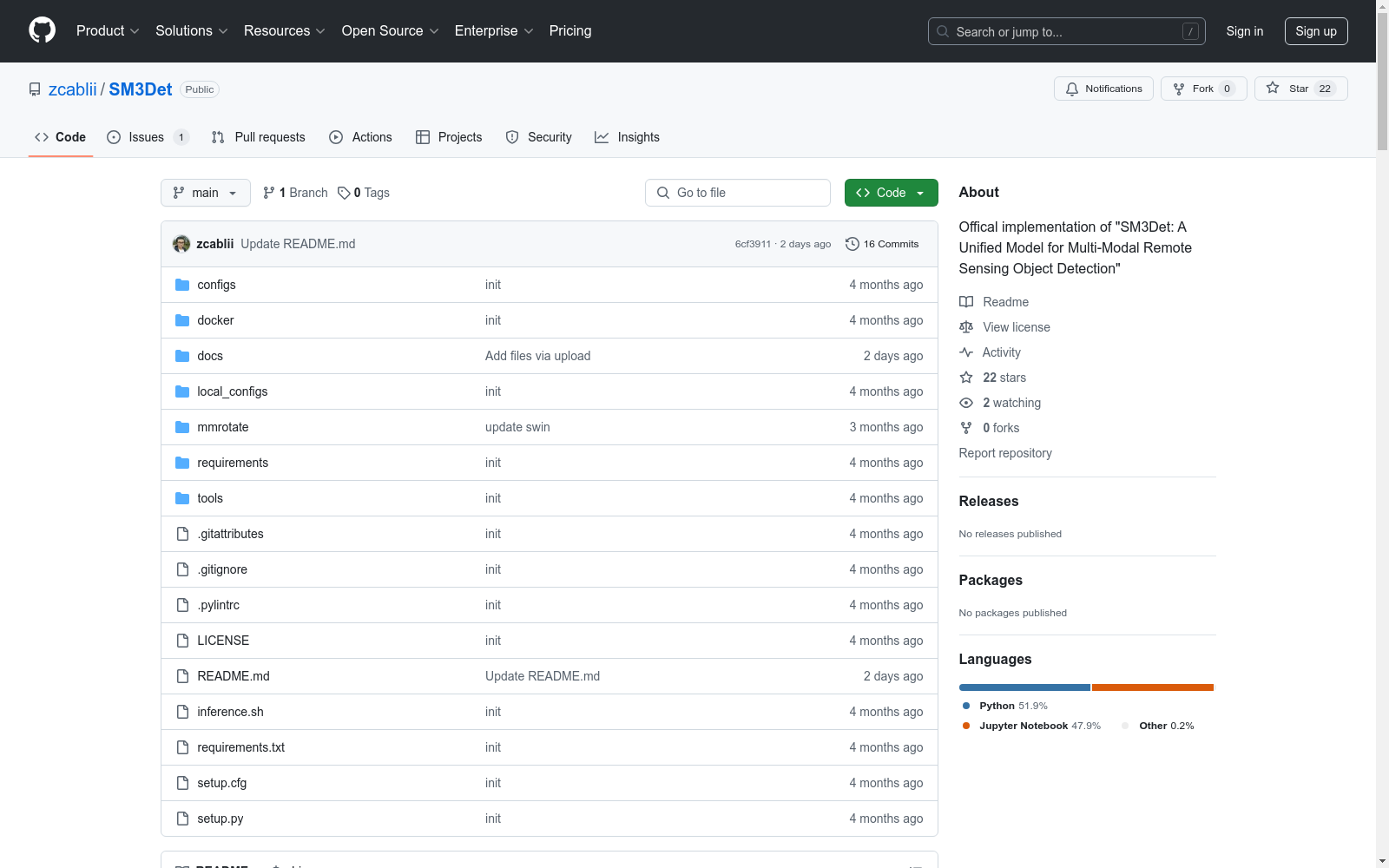Click the LICENSE file icon
The height and width of the screenshot is (868, 1389).
182,641
